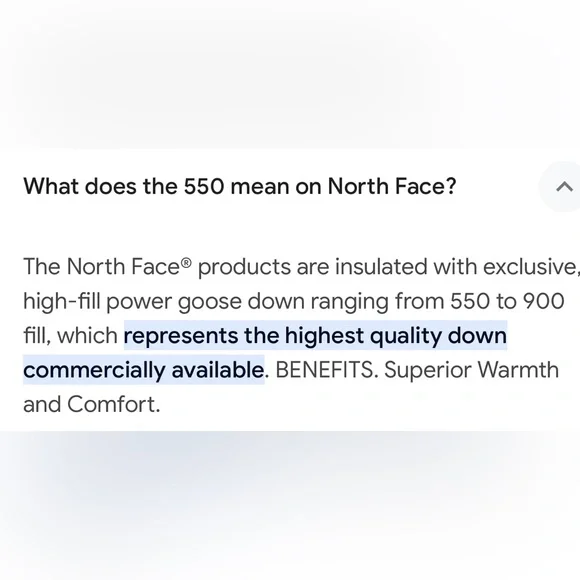This screenshot has width=580, height=580.
Task: Click the question 'What does the 550 mean'
Action: coord(240,186)
